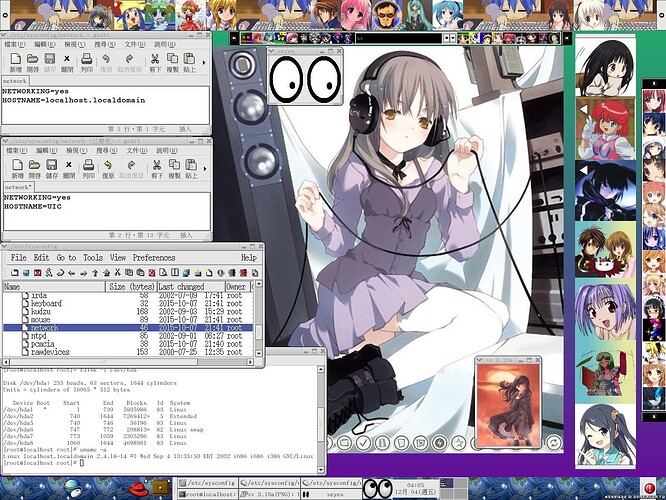Click Open (開啟) in gedit showing HOSTNAME=localhost.localdomain

click(33, 62)
